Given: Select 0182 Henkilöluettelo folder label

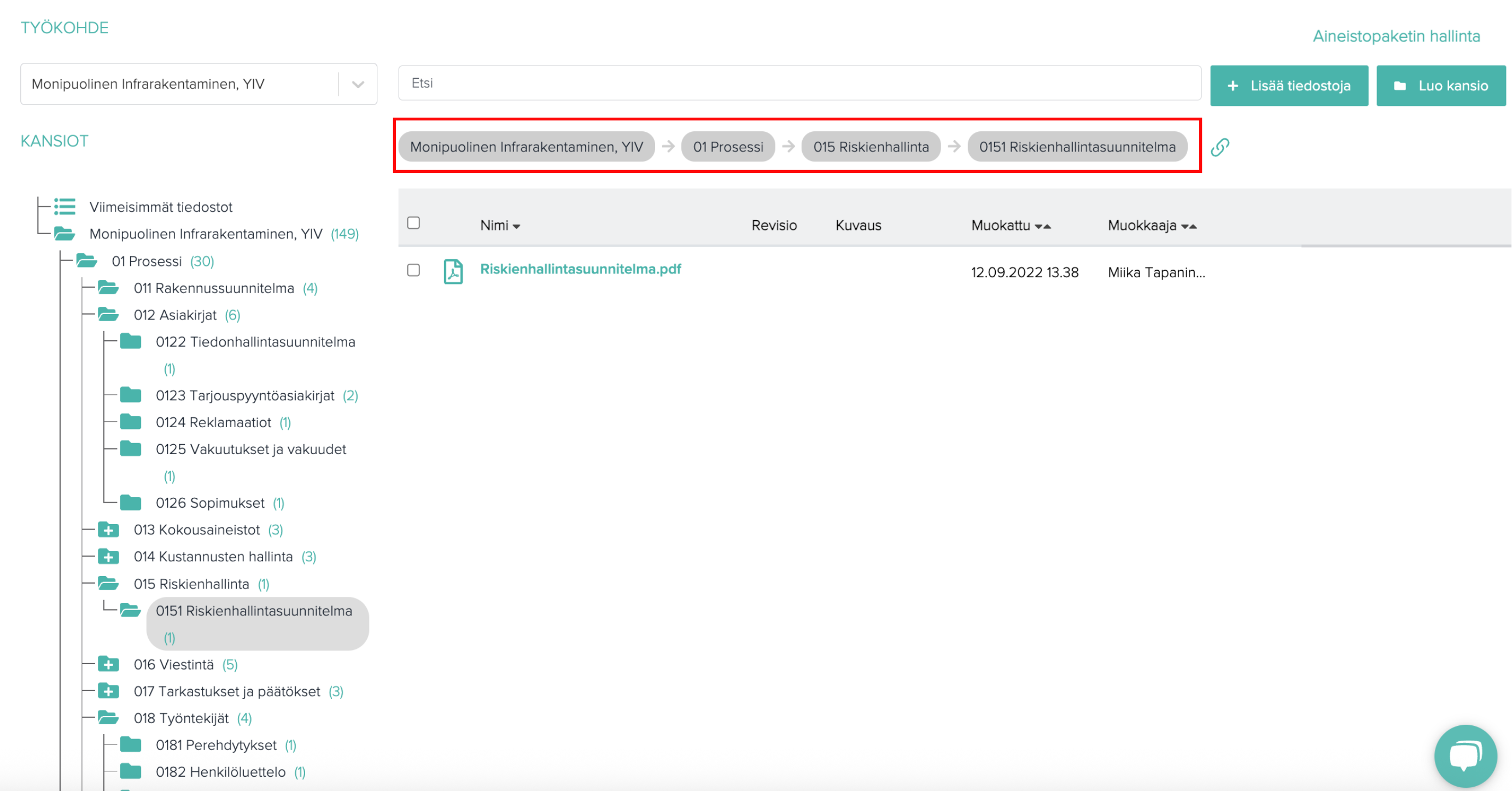Looking at the screenshot, I should [x=221, y=772].
